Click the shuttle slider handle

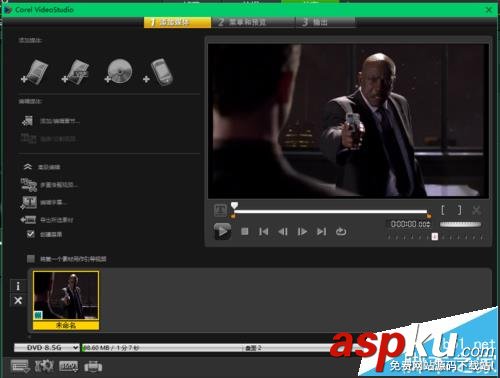click(435, 236)
